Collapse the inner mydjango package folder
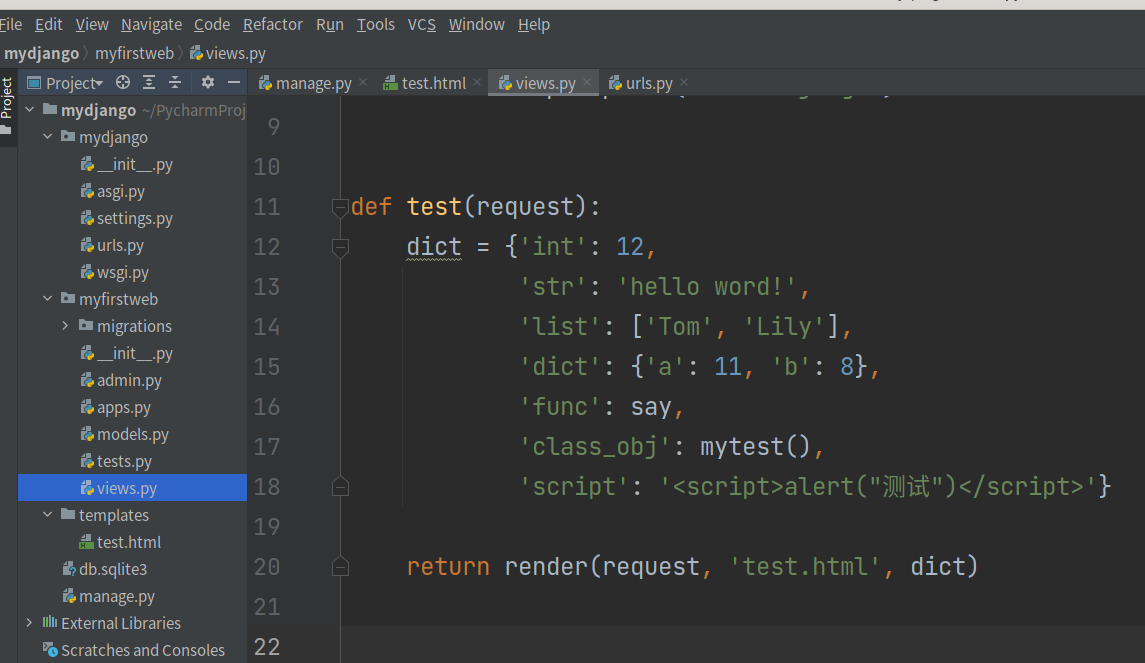Viewport: 1145px width, 663px height. [47, 137]
